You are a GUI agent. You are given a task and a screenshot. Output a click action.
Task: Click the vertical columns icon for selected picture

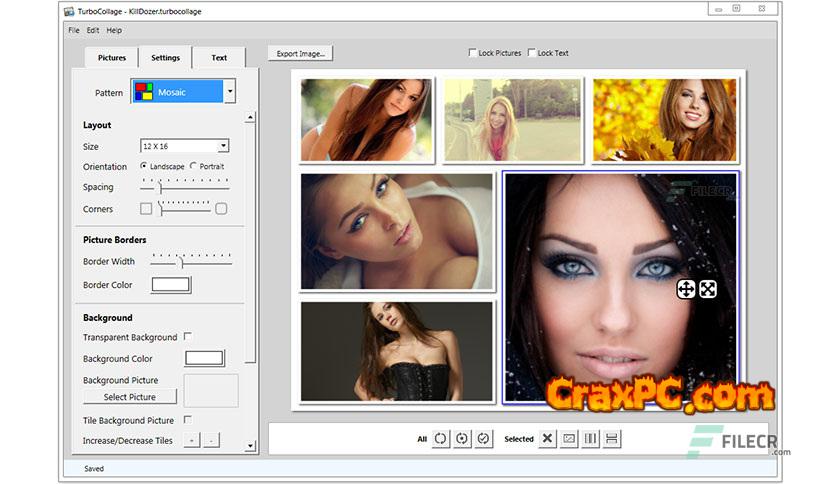(x=590, y=439)
